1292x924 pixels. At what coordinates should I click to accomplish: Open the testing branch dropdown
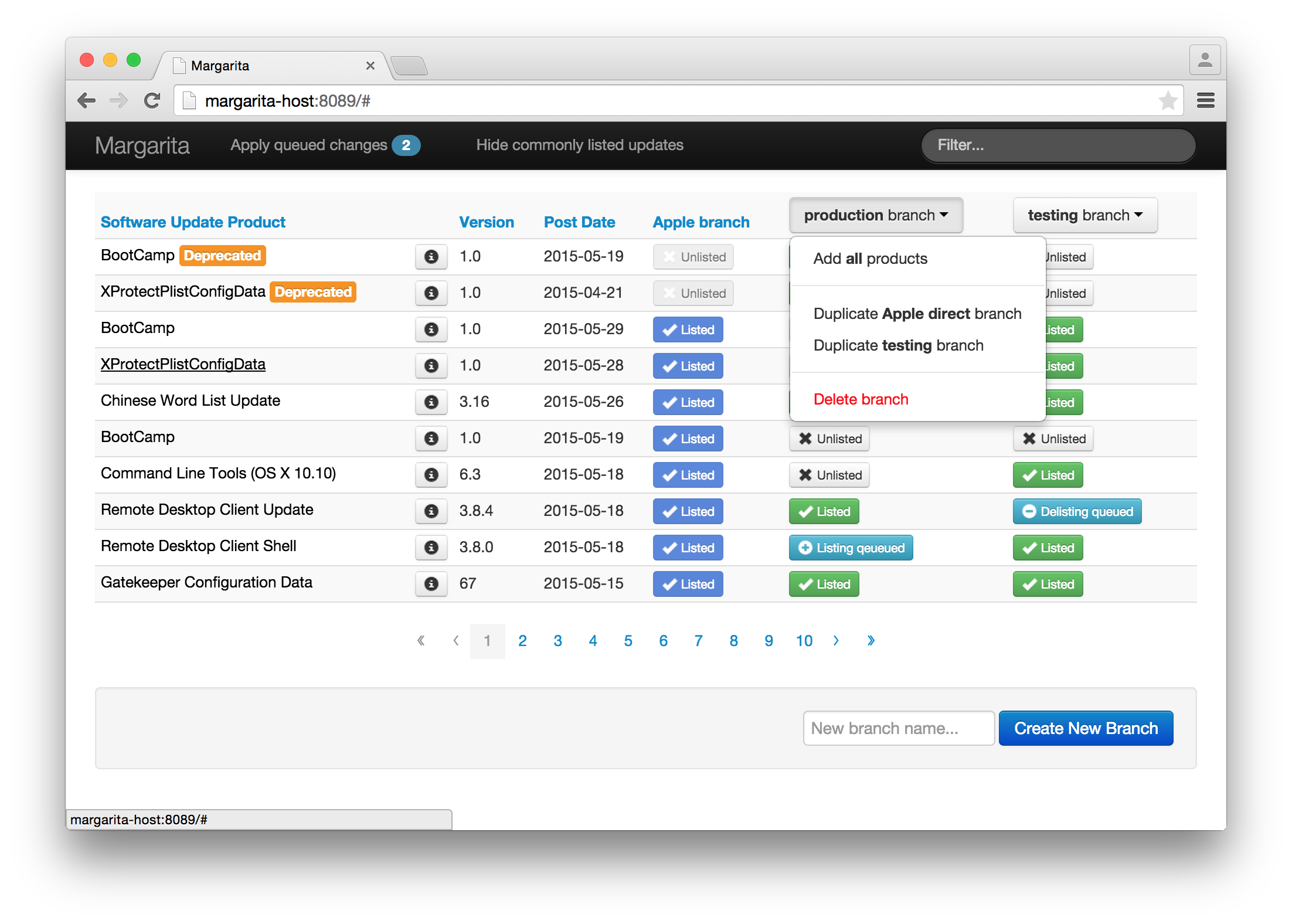click(x=1085, y=215)
